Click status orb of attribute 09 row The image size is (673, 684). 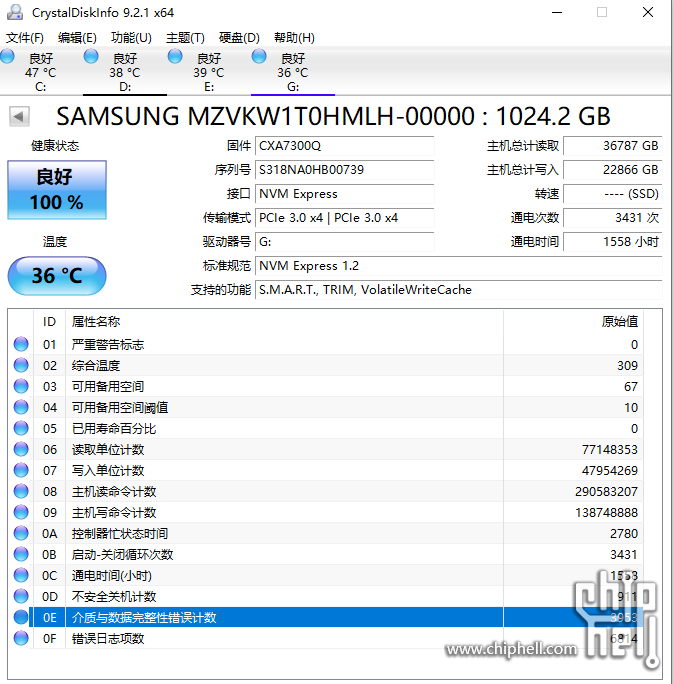click(x=21, y=512)
